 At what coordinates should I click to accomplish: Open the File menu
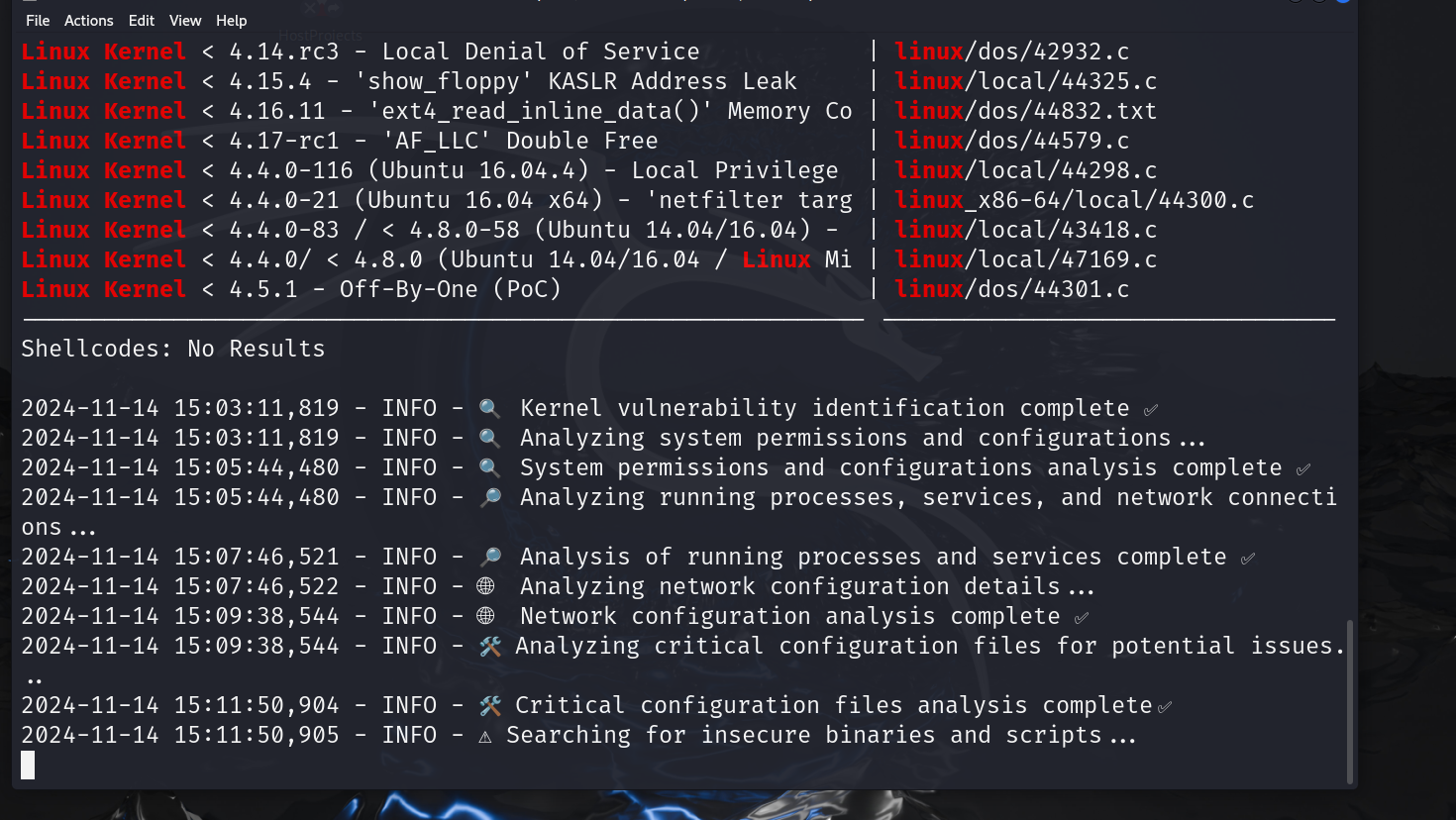38,20
